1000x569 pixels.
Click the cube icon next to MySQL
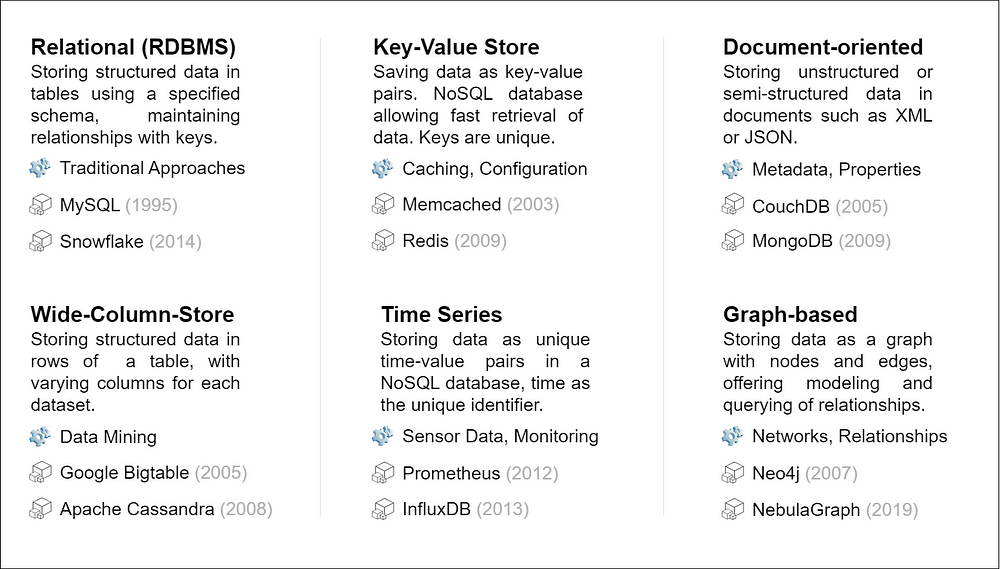[40, 206]
